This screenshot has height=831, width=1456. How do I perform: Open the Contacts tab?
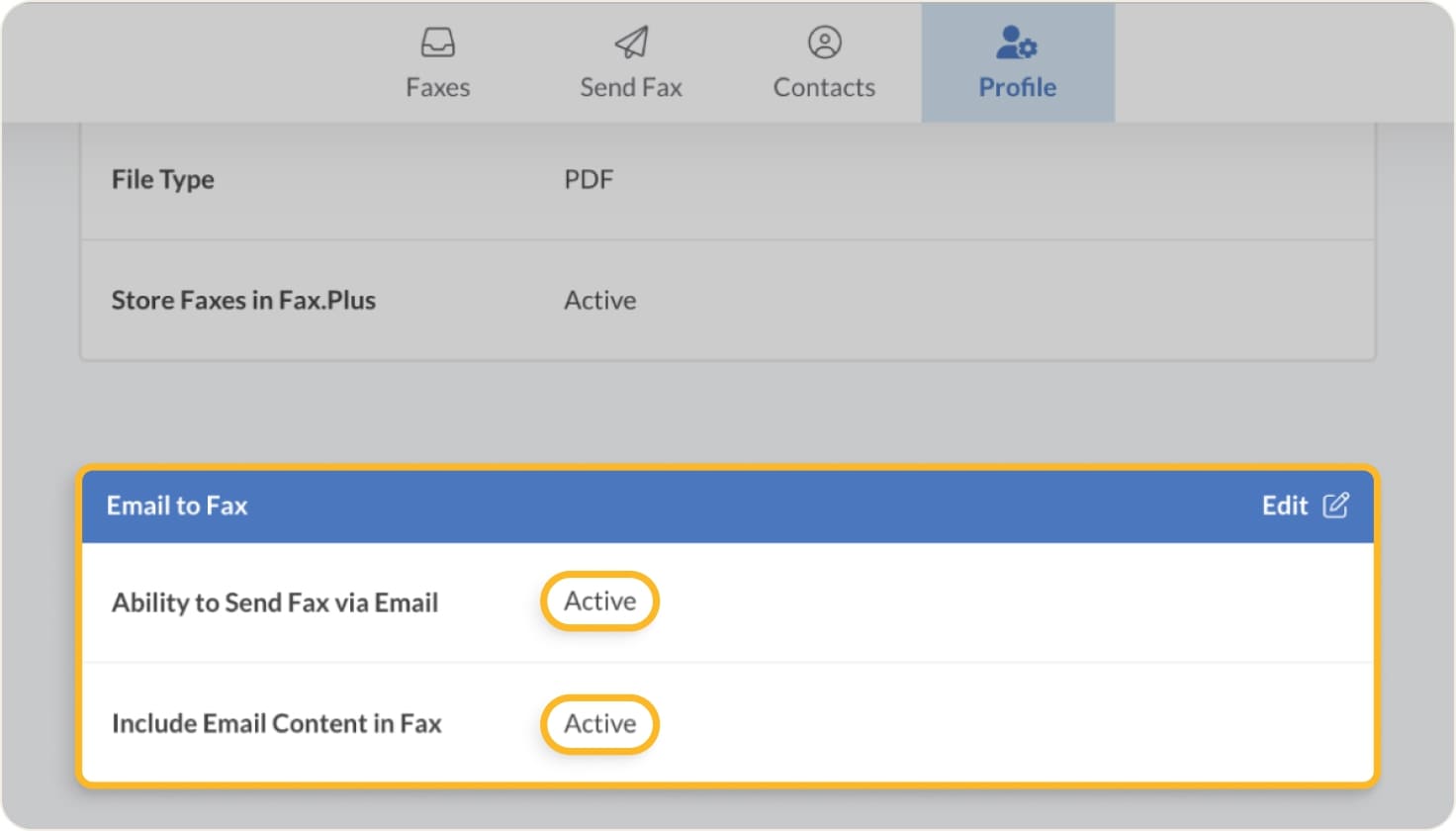pyautogui.click(x=823, y=62)
